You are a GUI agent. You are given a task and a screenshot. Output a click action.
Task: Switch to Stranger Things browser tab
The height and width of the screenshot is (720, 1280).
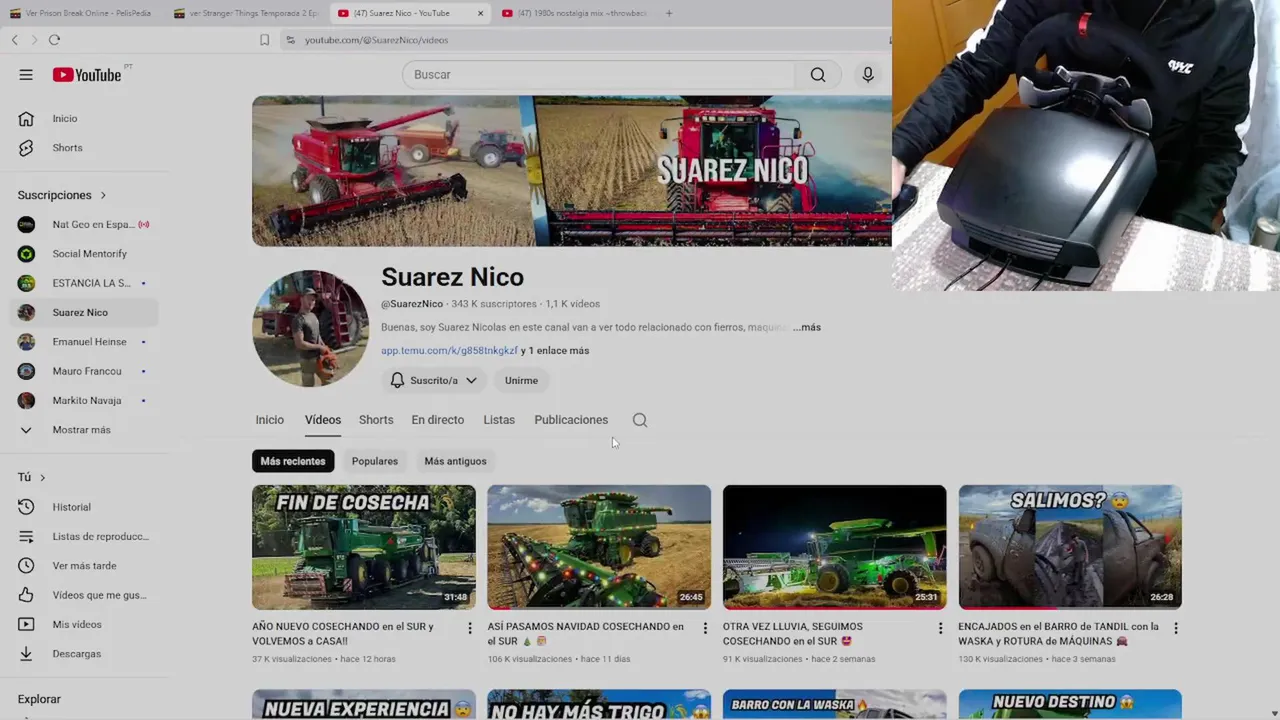click(245, 13)
